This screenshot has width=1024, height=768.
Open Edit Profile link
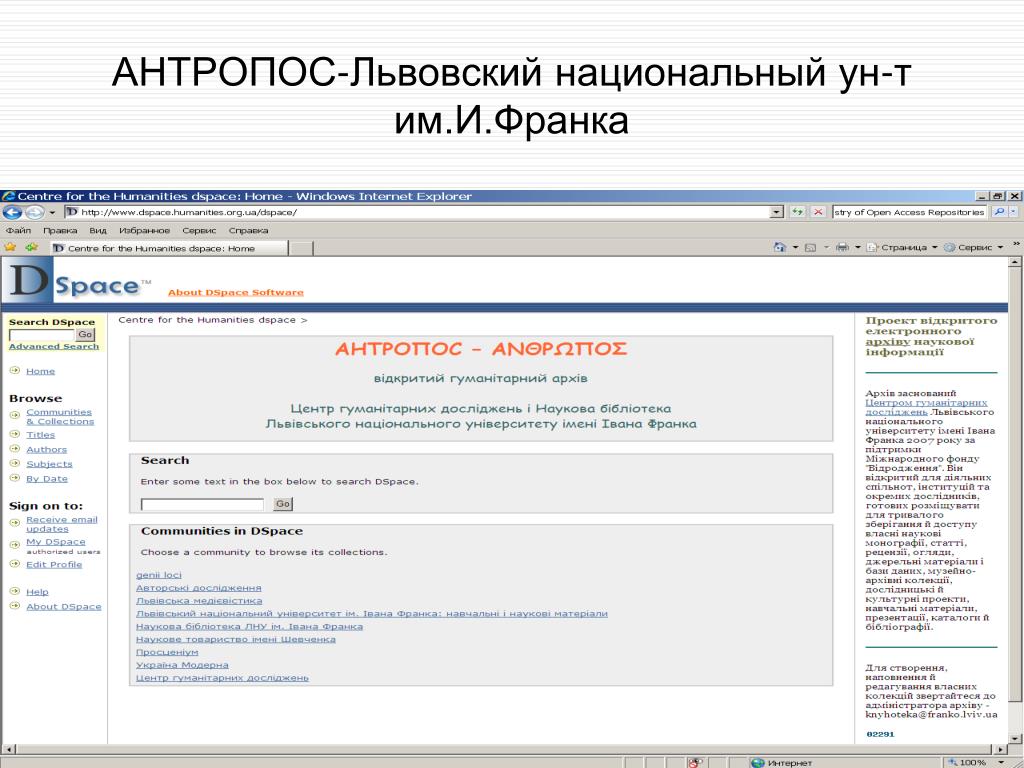coord(54,565)
